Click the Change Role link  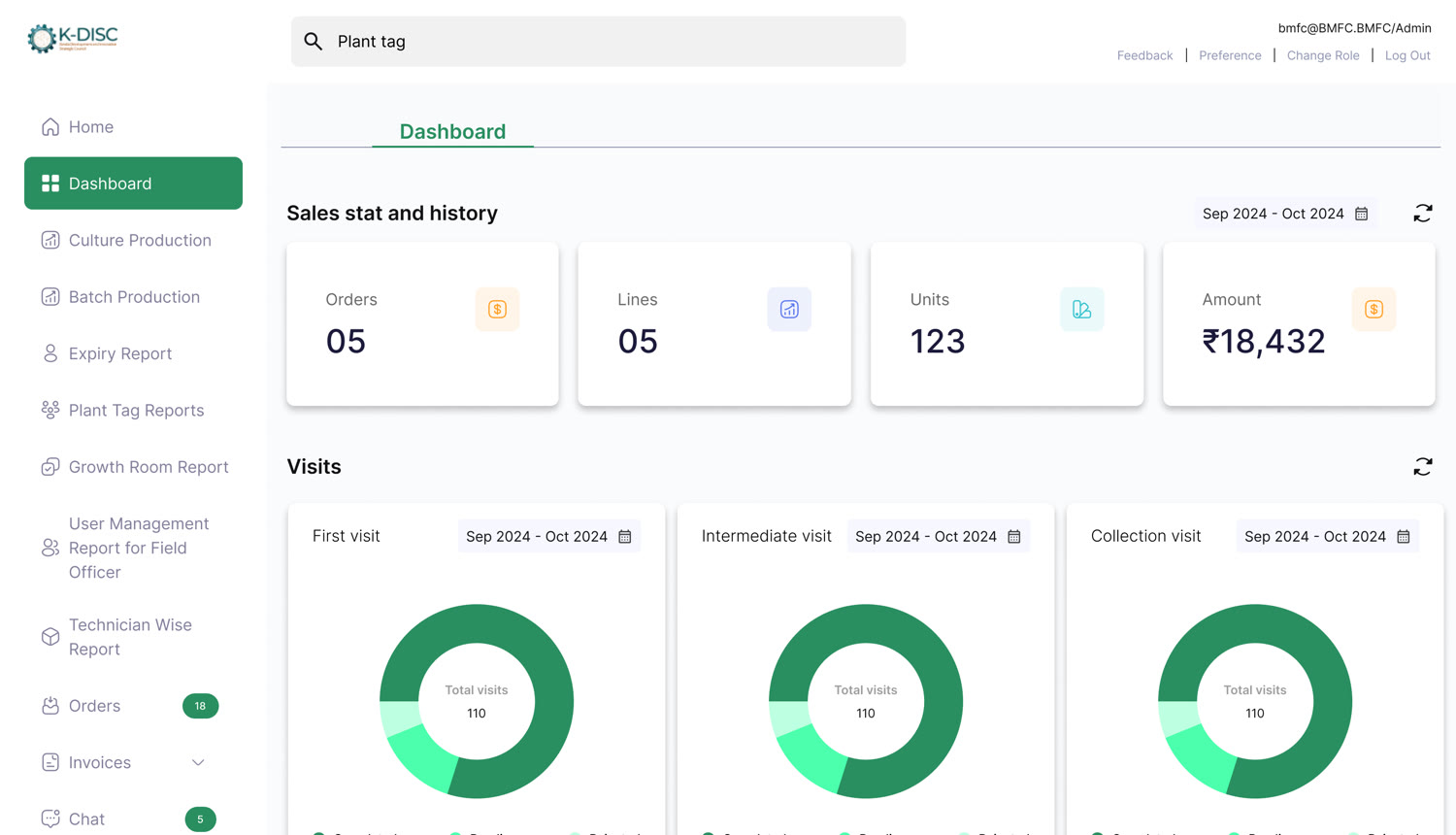click(x=1323, y=55)
